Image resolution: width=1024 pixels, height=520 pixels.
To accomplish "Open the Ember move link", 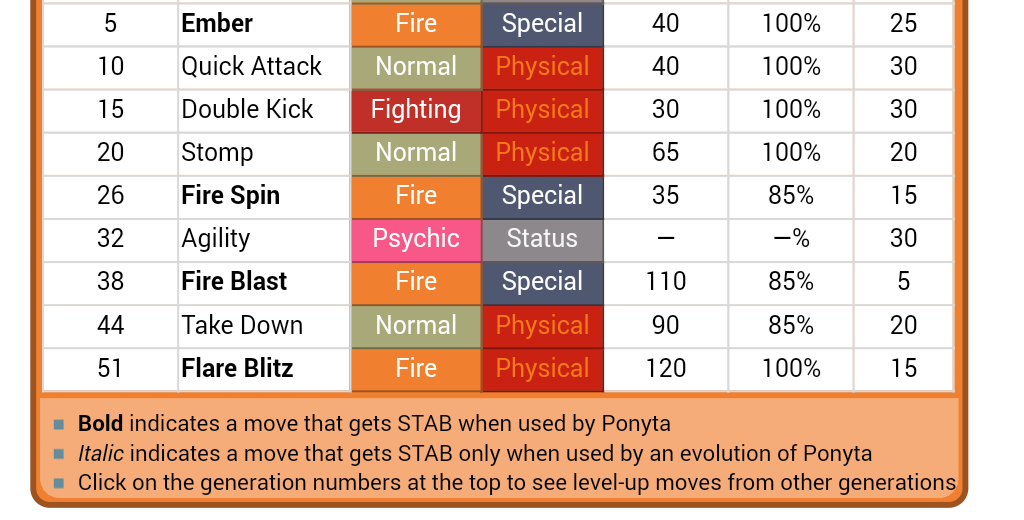I will tap(217, 24).
